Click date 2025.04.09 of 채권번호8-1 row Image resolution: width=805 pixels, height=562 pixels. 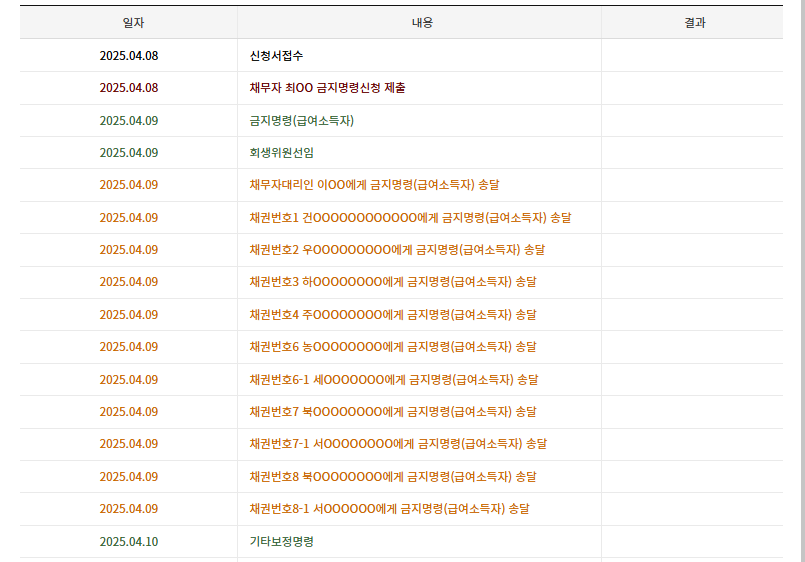pyautogui.click(x=129, y=509)
